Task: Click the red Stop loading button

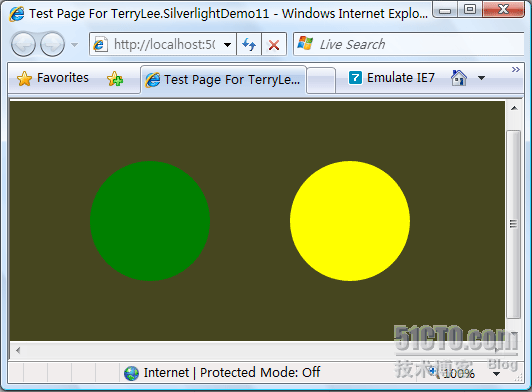Action: (x=274, y=44)
